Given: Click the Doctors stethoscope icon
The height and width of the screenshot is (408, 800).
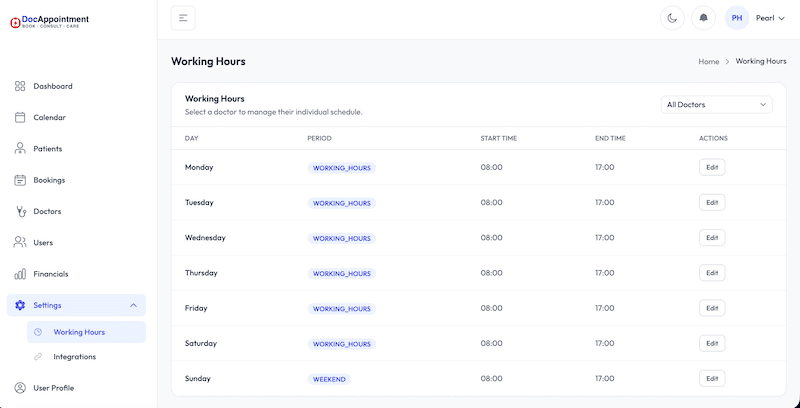Looking at the screenshot, I should click(20, 211).
